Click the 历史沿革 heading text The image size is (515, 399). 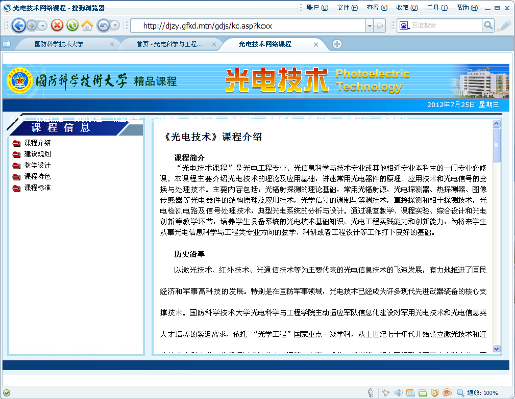tap(189, 254)
